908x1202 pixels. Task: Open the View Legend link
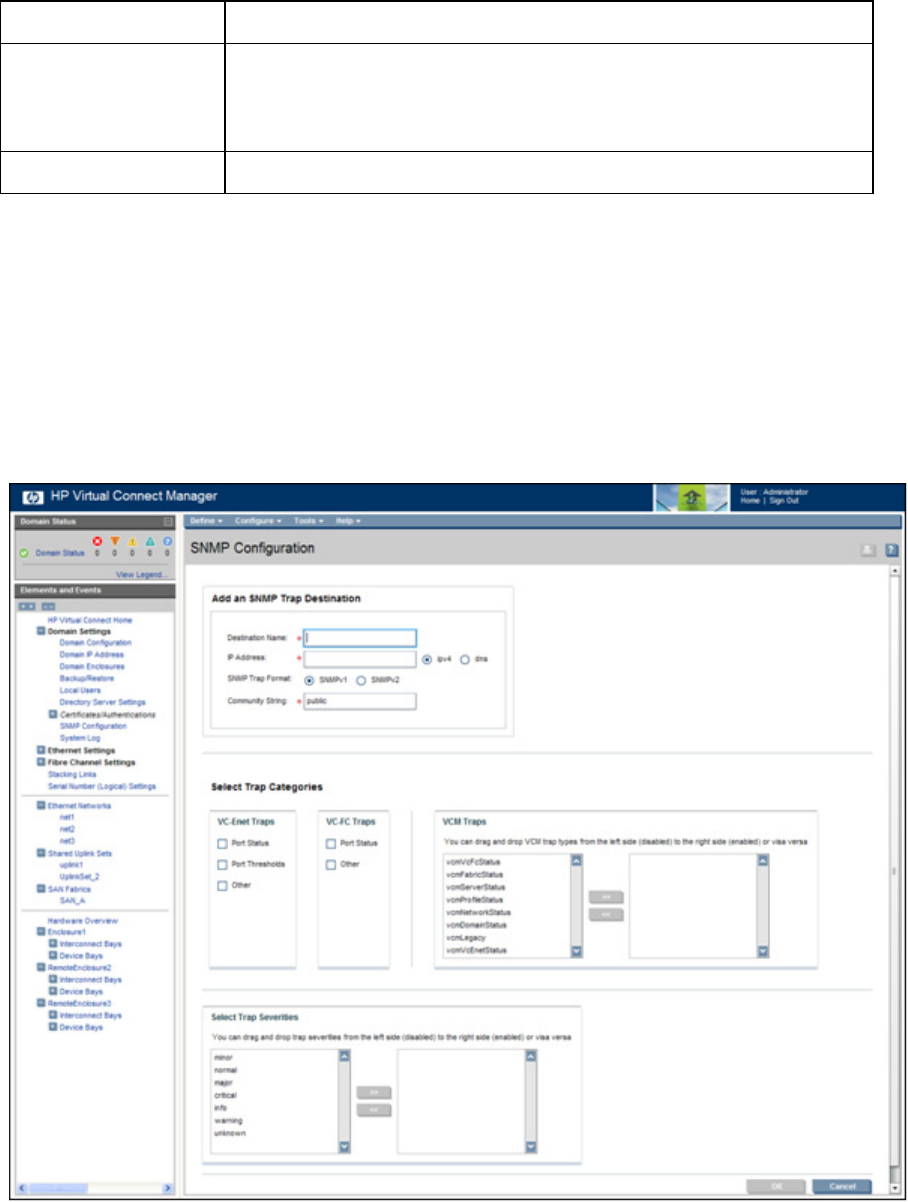[x=144, y=575]
